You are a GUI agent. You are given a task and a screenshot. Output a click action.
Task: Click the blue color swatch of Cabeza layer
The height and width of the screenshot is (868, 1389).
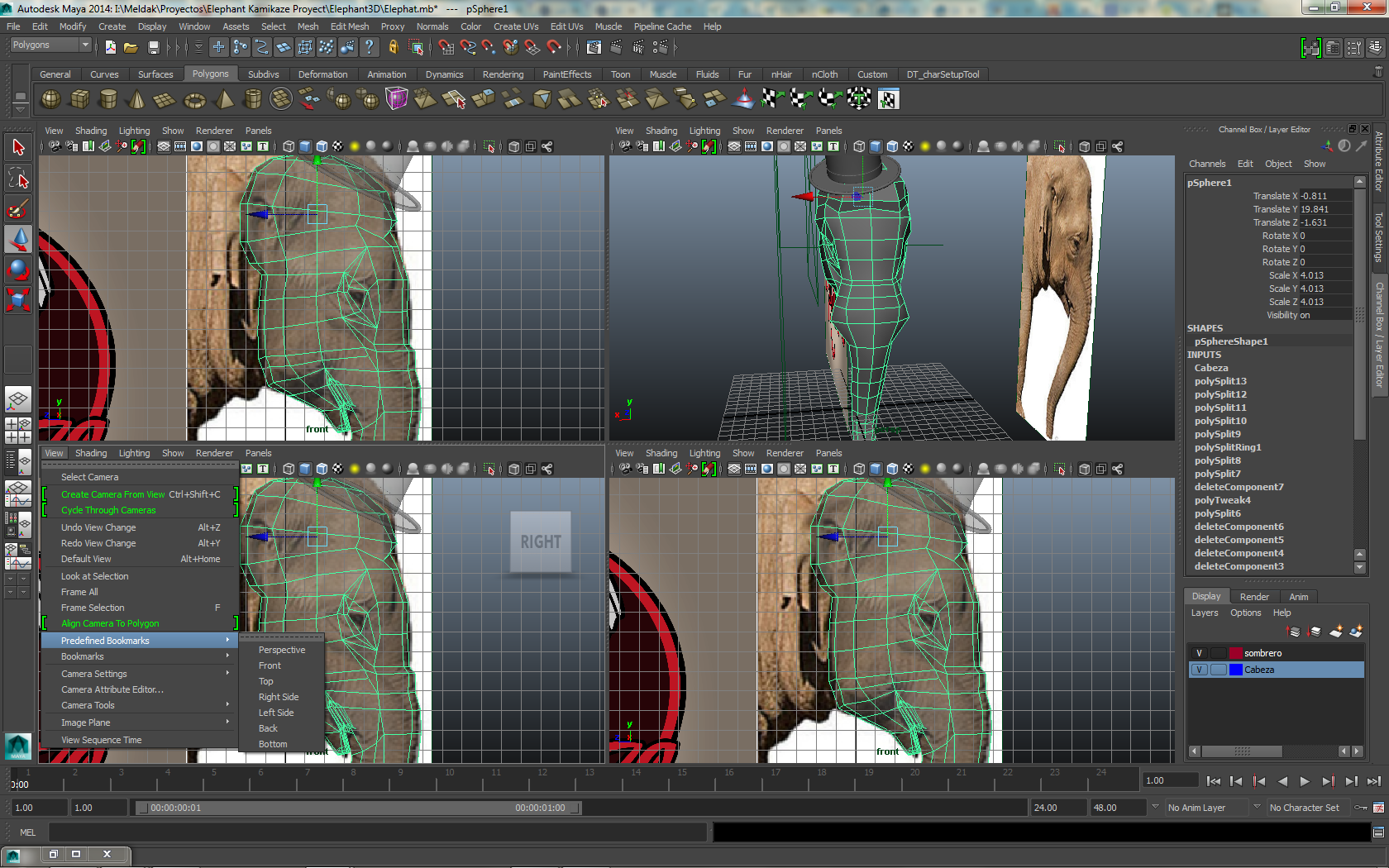(1236, 670)
